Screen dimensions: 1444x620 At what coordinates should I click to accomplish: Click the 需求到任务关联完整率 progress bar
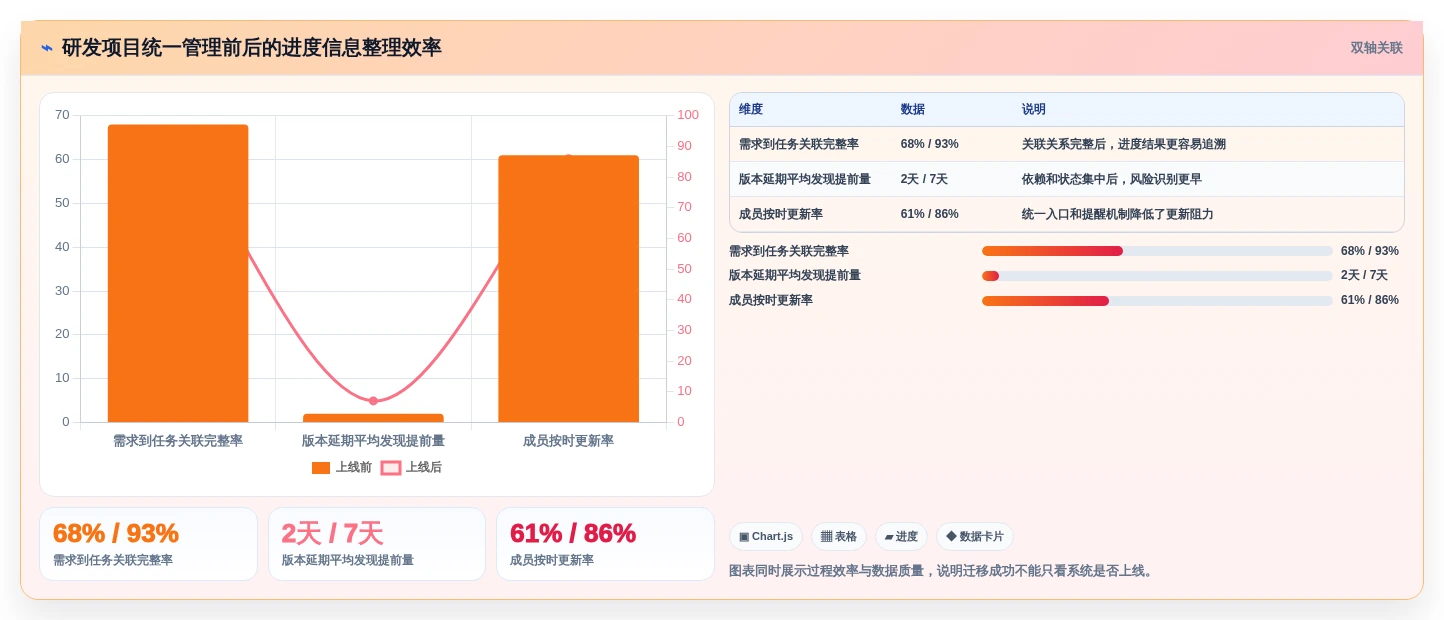(x=1157, y=251)
